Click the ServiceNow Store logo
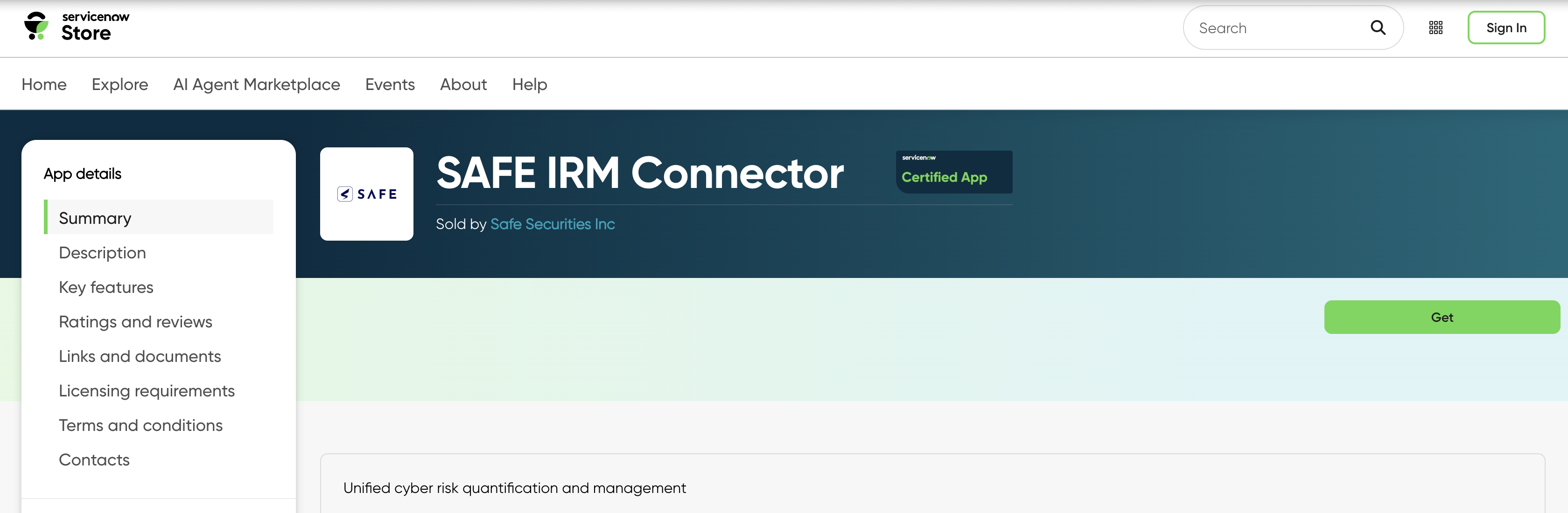The height and width of the screenshot is (513, 1568). point(77,27)
